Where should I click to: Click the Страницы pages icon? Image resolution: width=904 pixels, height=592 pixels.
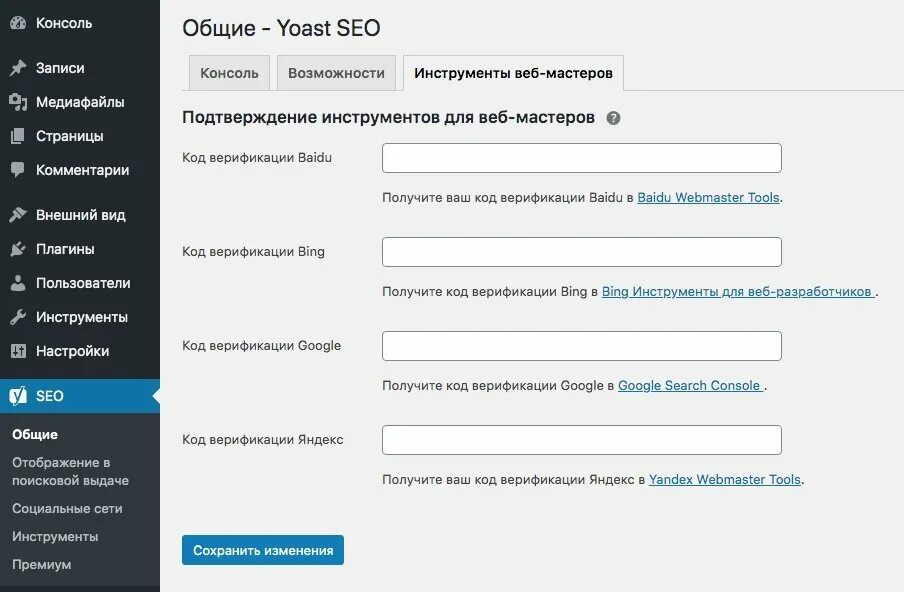click(x=18, y=136)
